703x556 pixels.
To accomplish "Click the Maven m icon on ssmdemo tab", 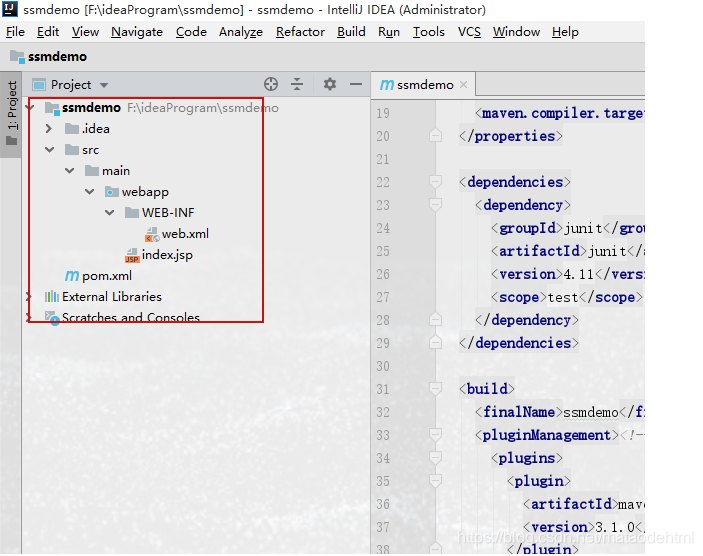I will pos(386,84).
